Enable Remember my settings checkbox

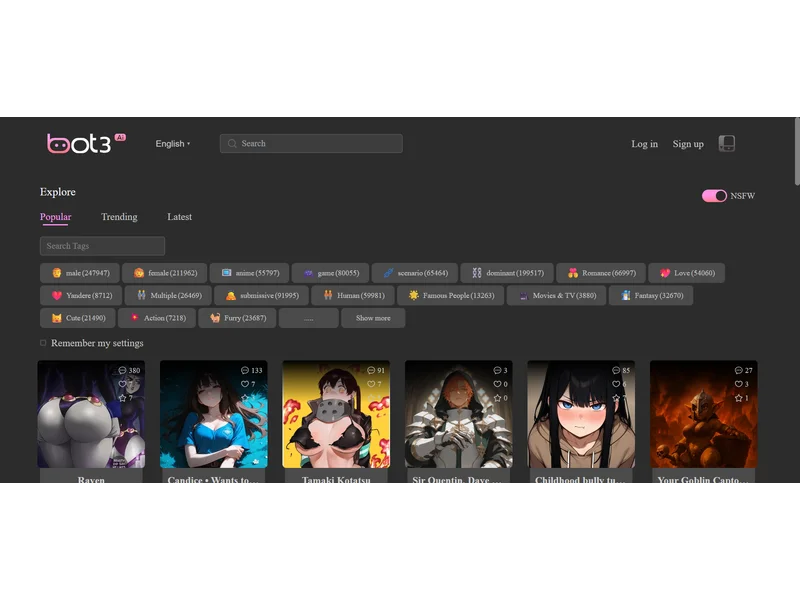[x=42, y=342]
